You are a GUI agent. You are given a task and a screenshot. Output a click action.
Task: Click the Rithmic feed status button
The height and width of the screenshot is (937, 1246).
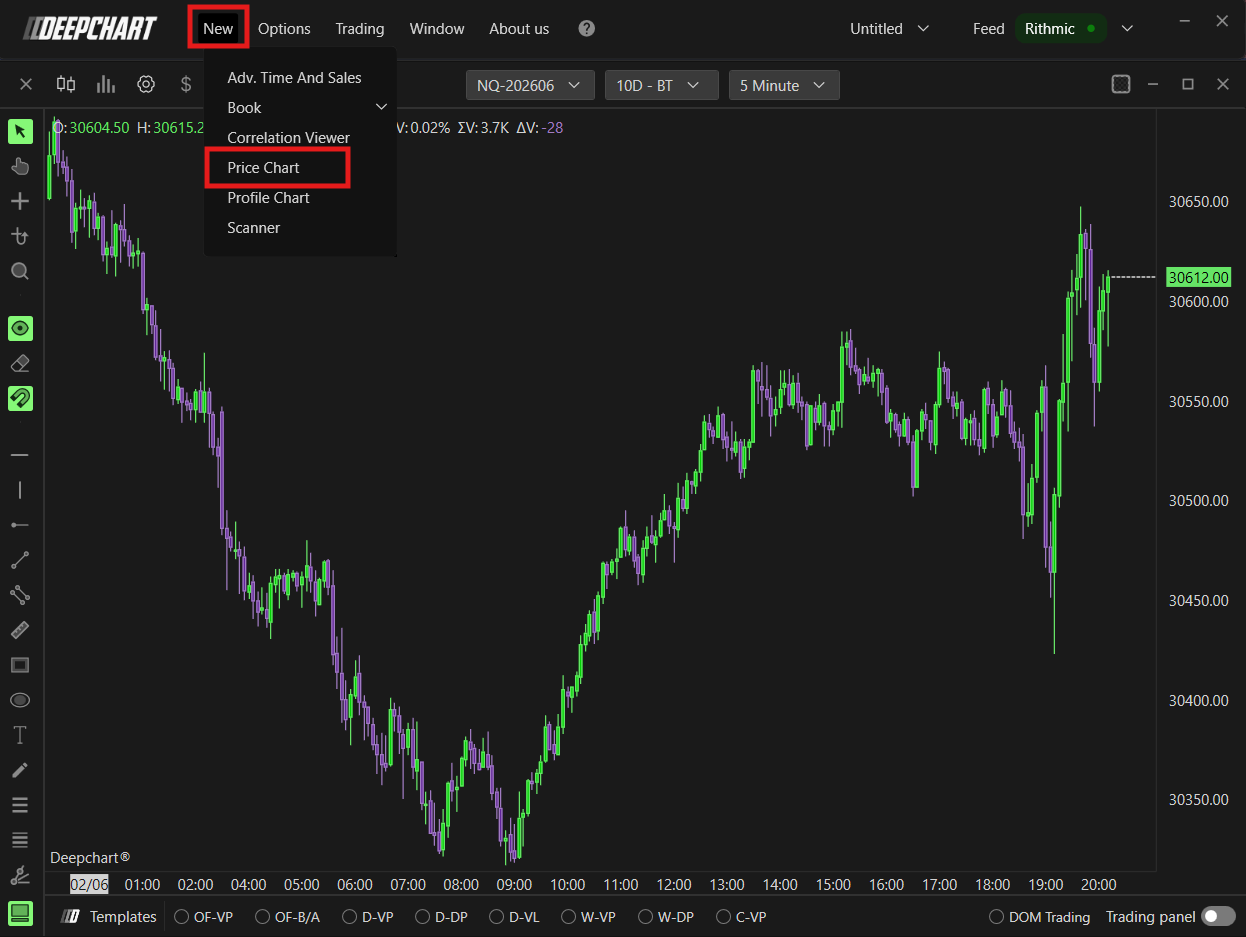(1061, 29)
